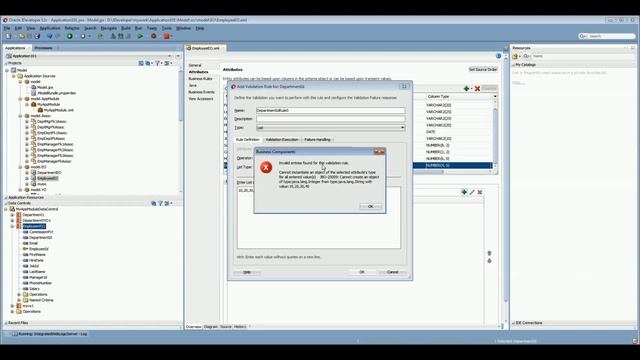640x360 pixels.
Task: Click the Description field in validation dialog
Action: [331, 119]
